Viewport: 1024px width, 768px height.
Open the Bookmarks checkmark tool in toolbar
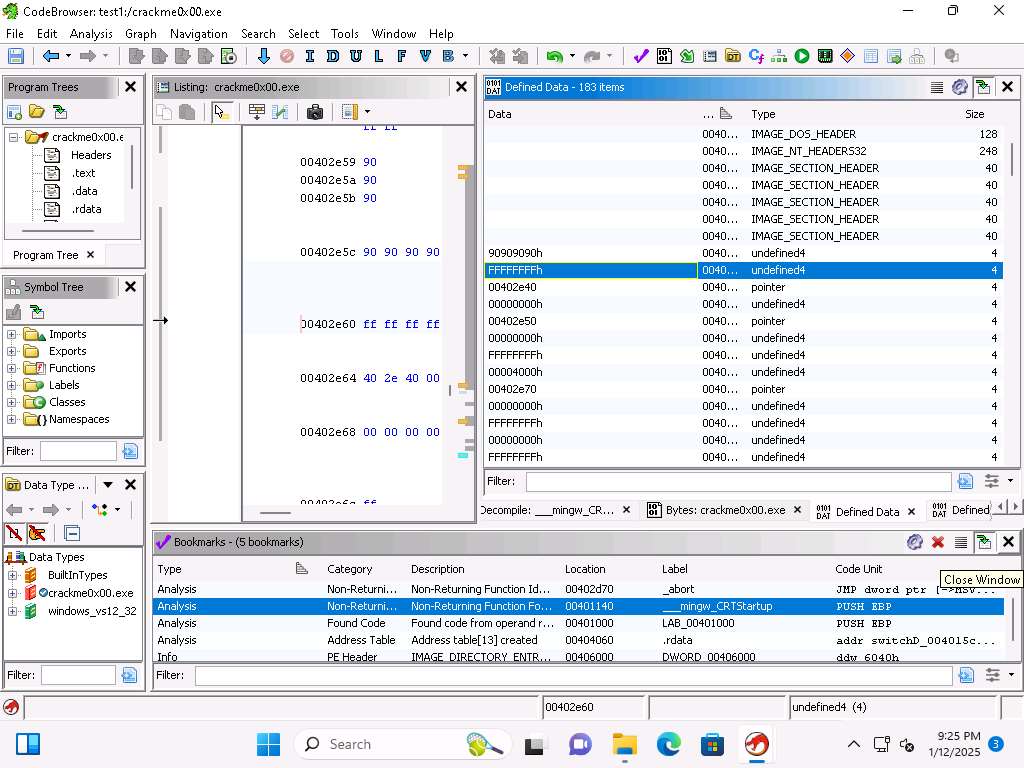tap(641, 56)
